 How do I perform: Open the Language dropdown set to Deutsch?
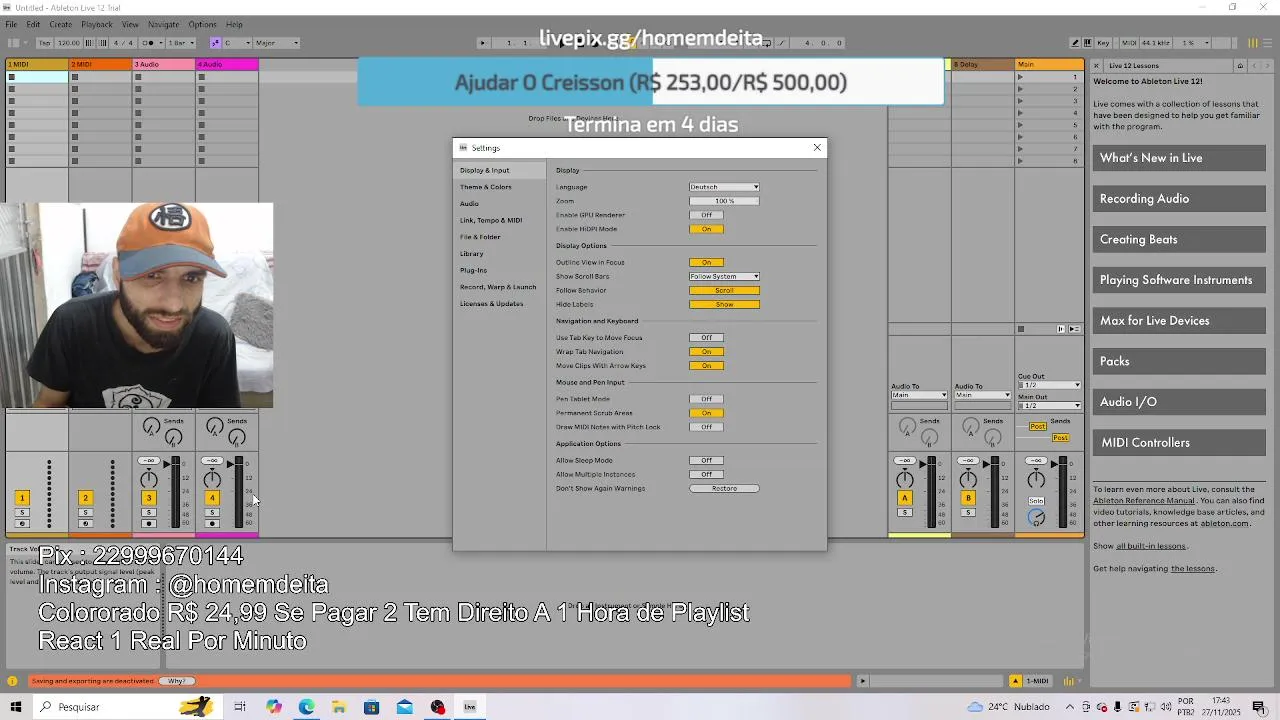tap(724, 187)
